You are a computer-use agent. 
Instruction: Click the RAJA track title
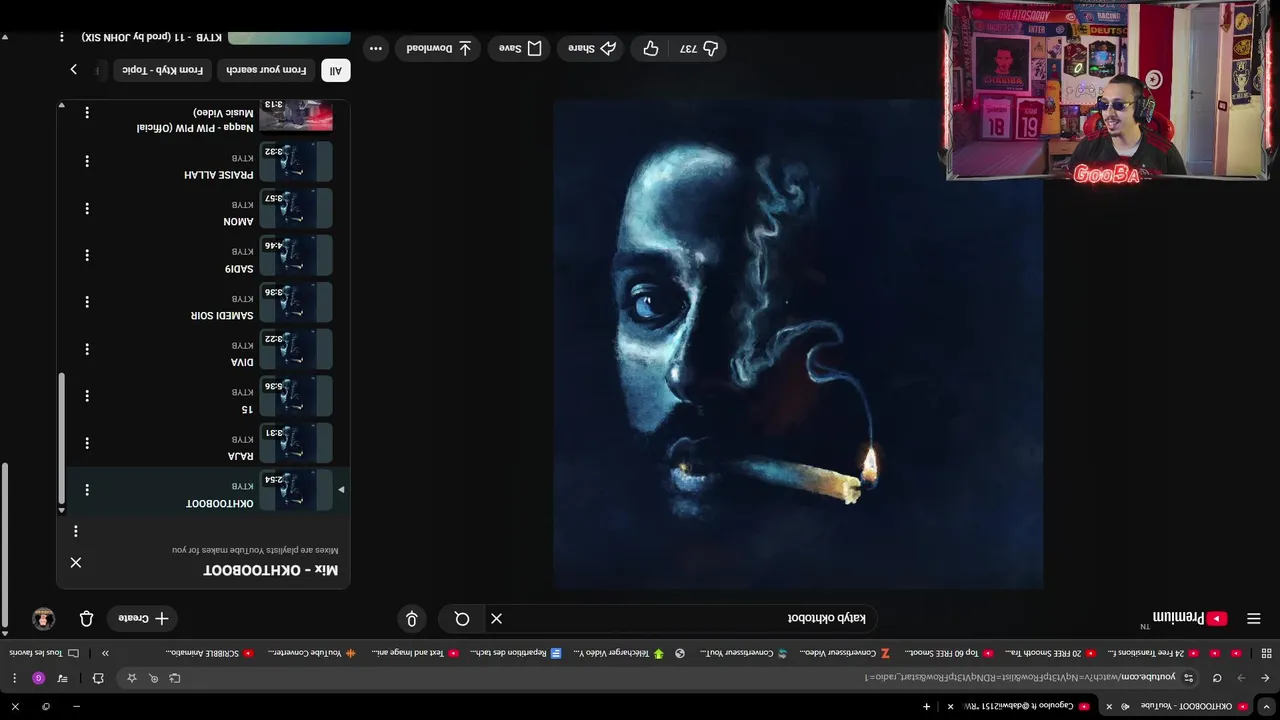coord(241,456)
